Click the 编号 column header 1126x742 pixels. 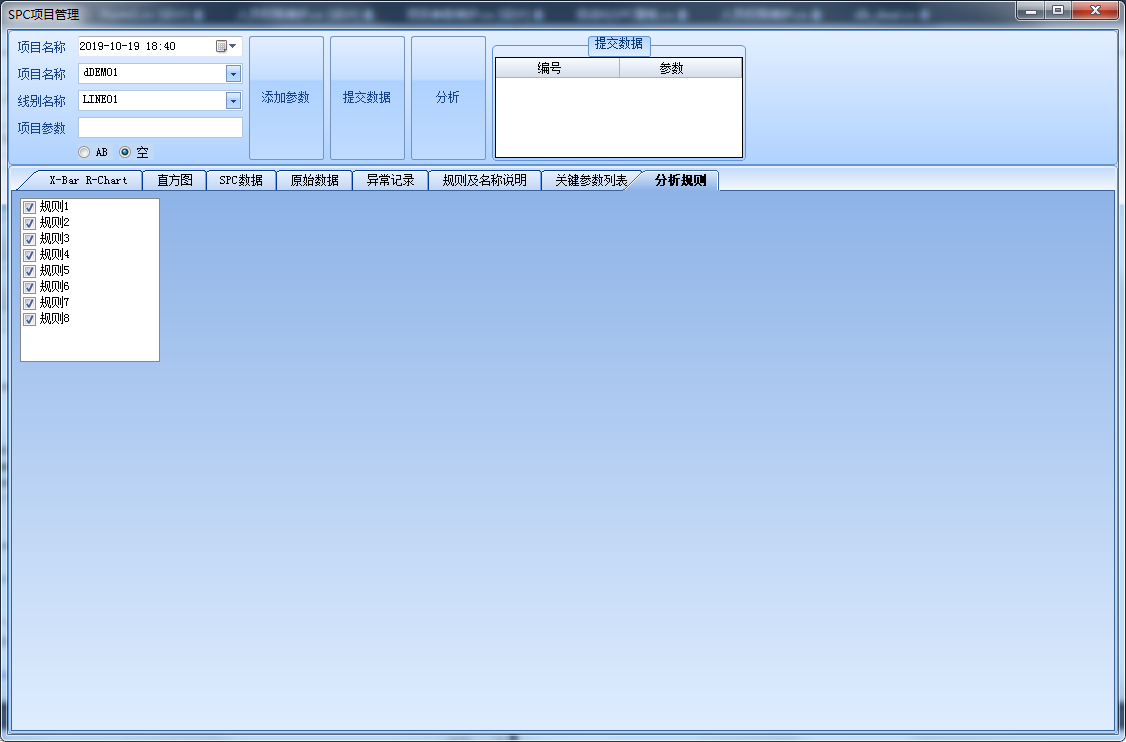point(557,68)
